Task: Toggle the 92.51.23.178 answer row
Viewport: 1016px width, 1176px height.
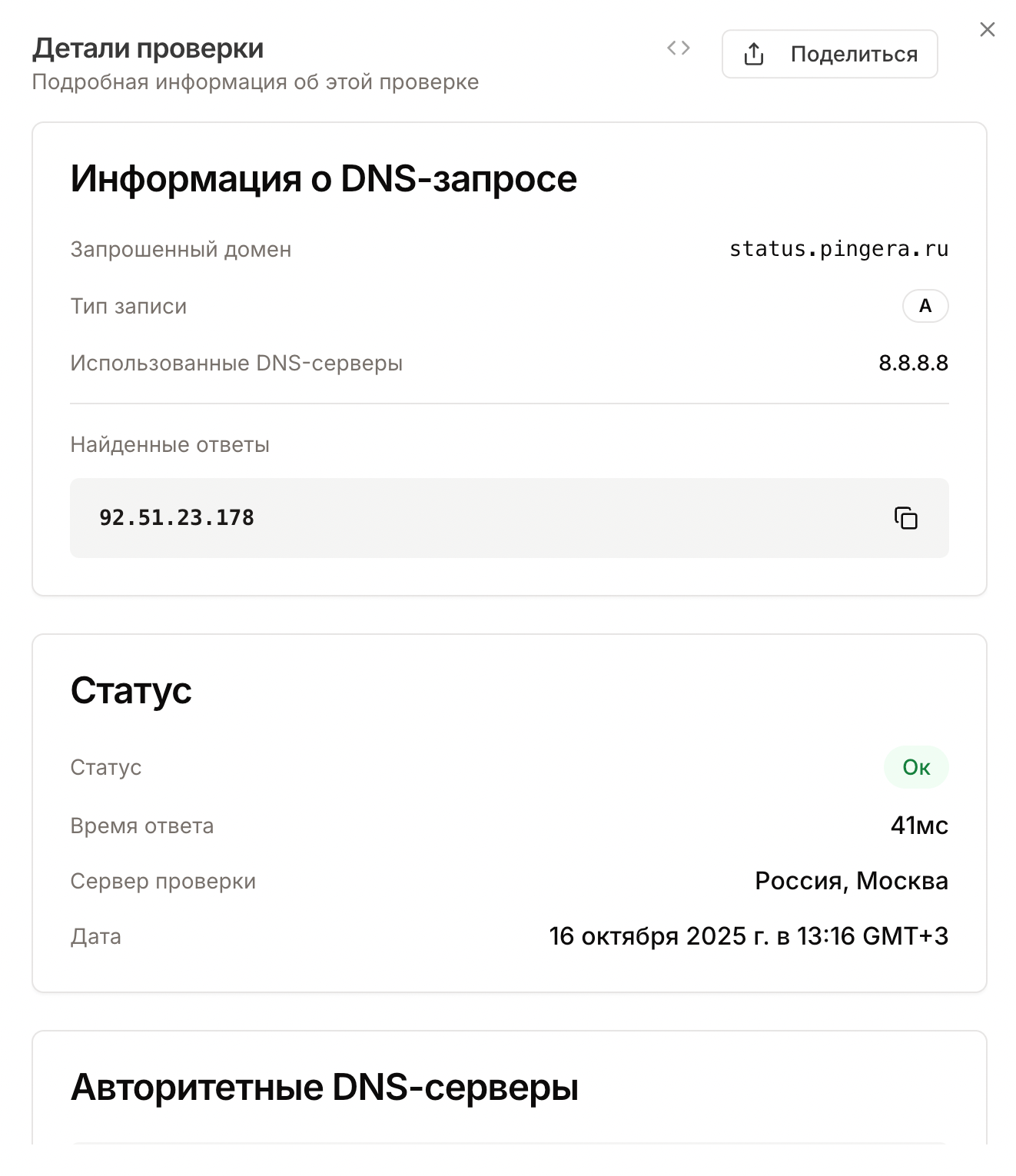Action: tap(510, 518)
